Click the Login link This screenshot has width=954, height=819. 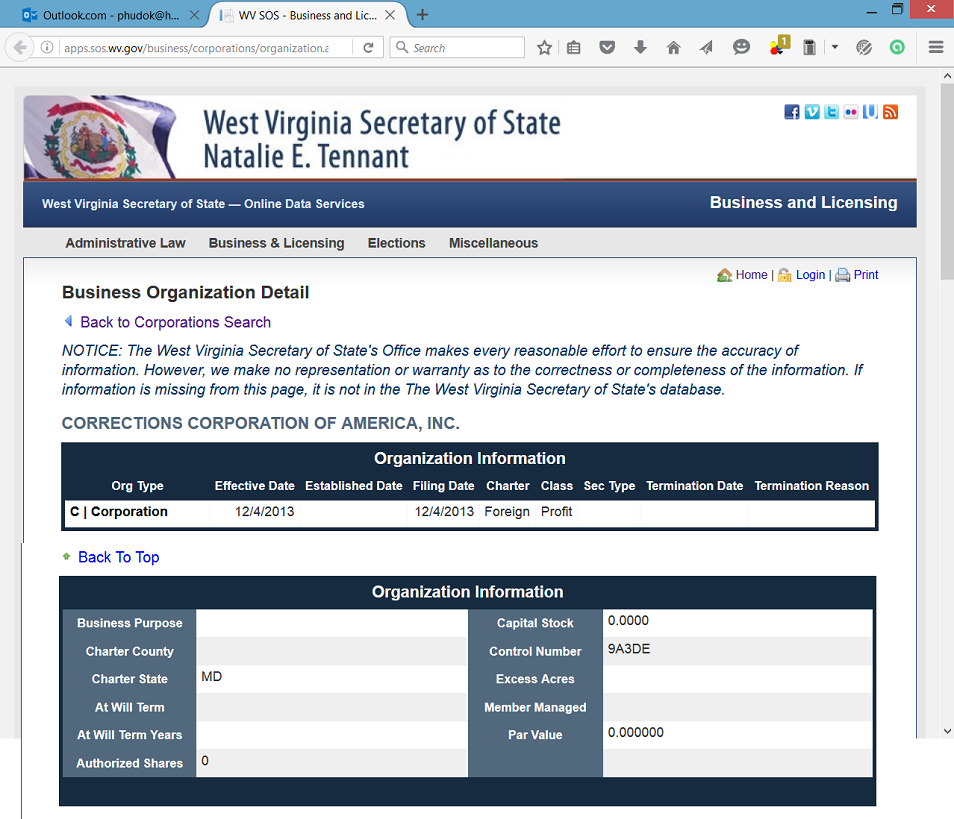810,275
